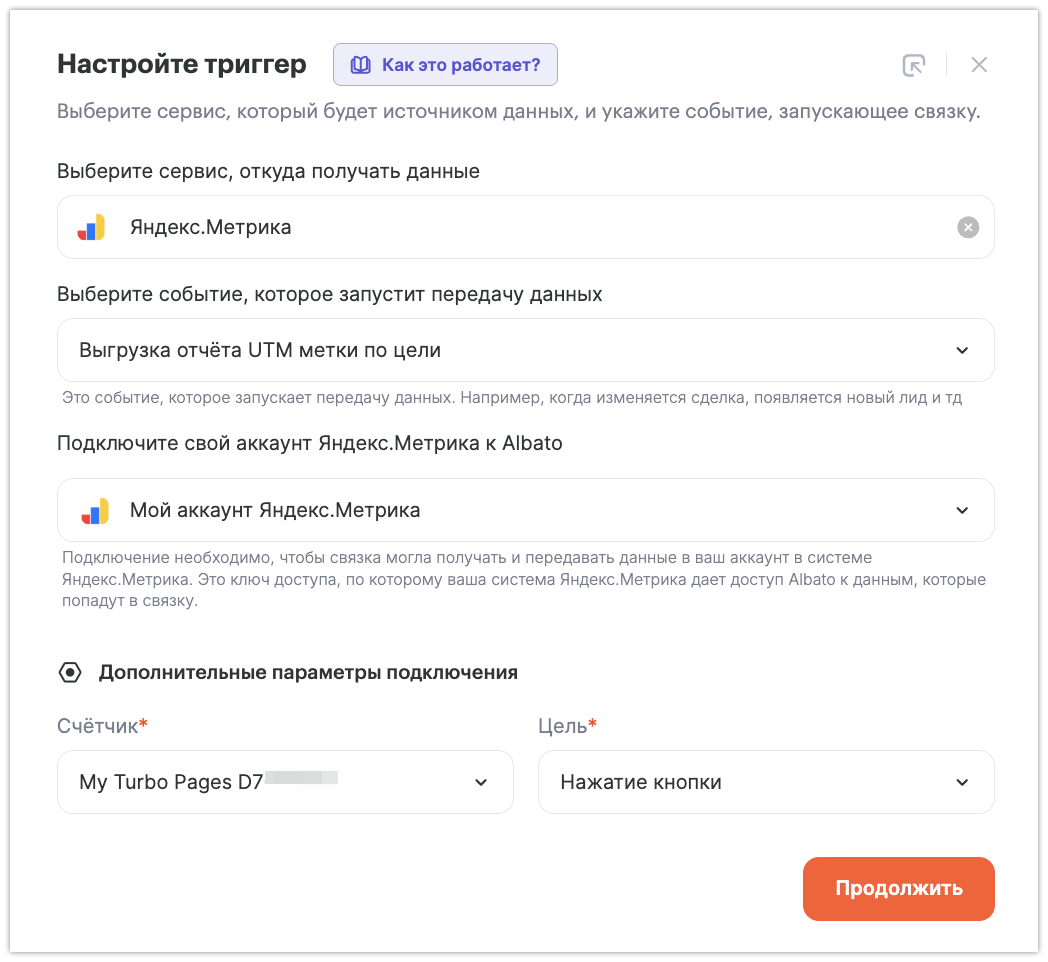Click the Яндекс.Метрика logo in the account field
The height and width of the screenshot is (962, 1048).
coord(95,510)
